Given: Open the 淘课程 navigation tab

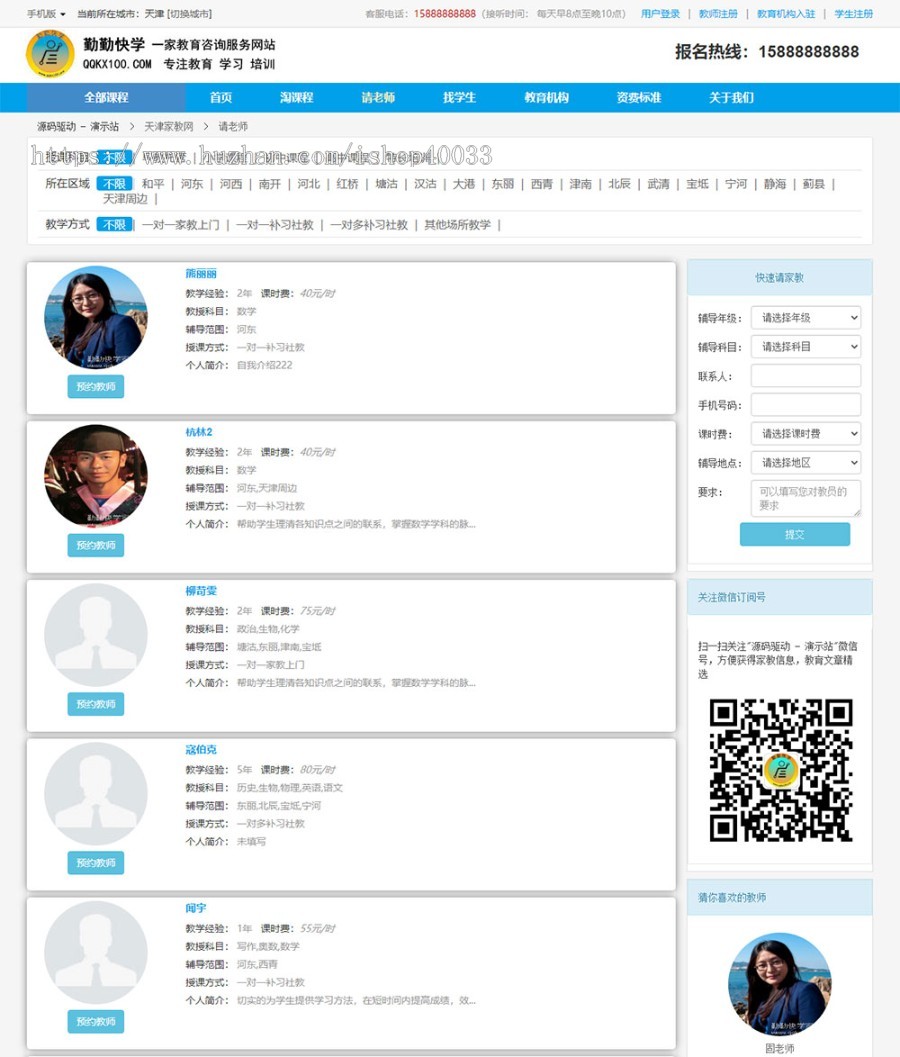Looking at the screenshot, I should click(297, 98).
